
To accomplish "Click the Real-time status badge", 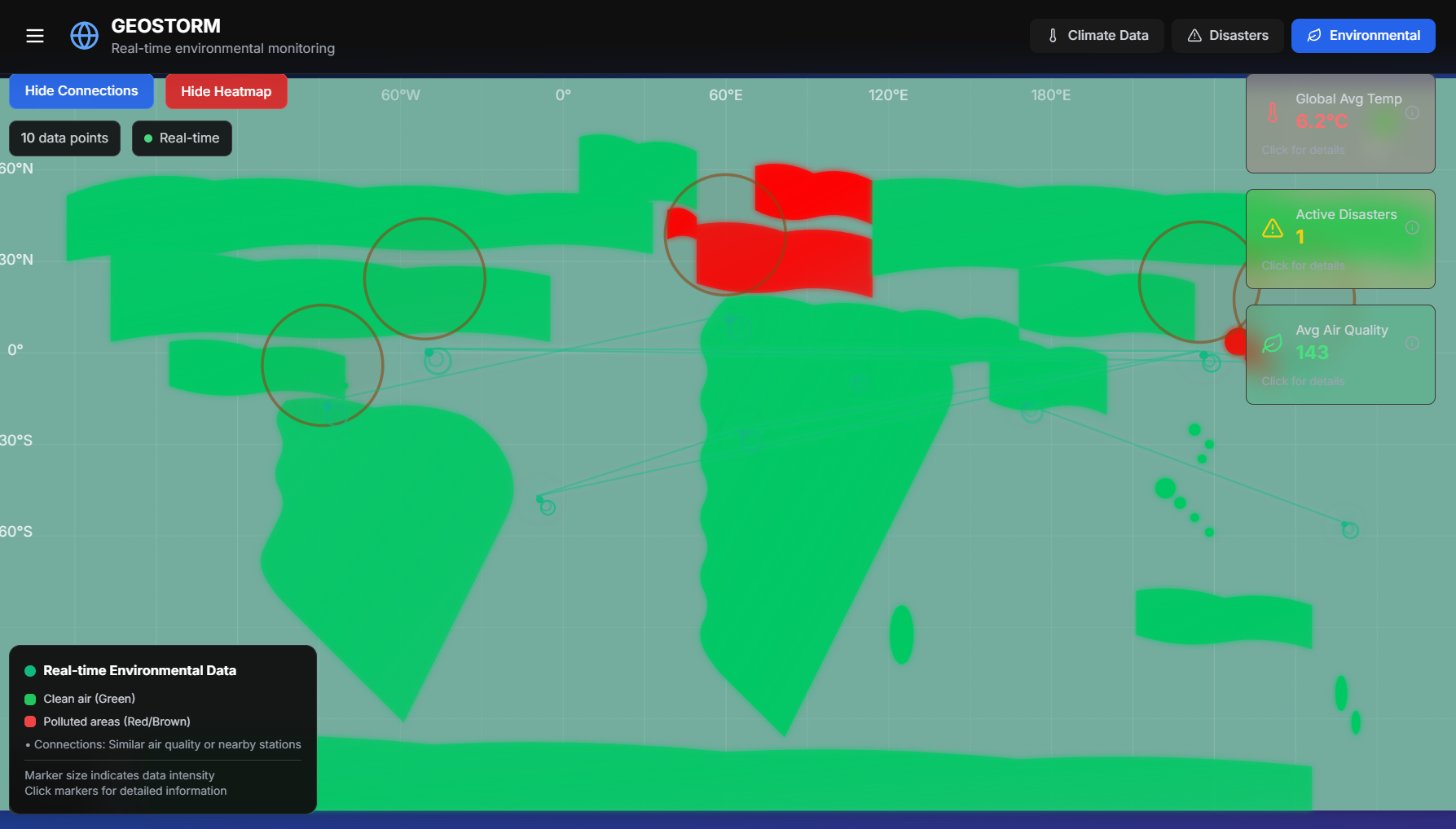I will coord(182,138).
